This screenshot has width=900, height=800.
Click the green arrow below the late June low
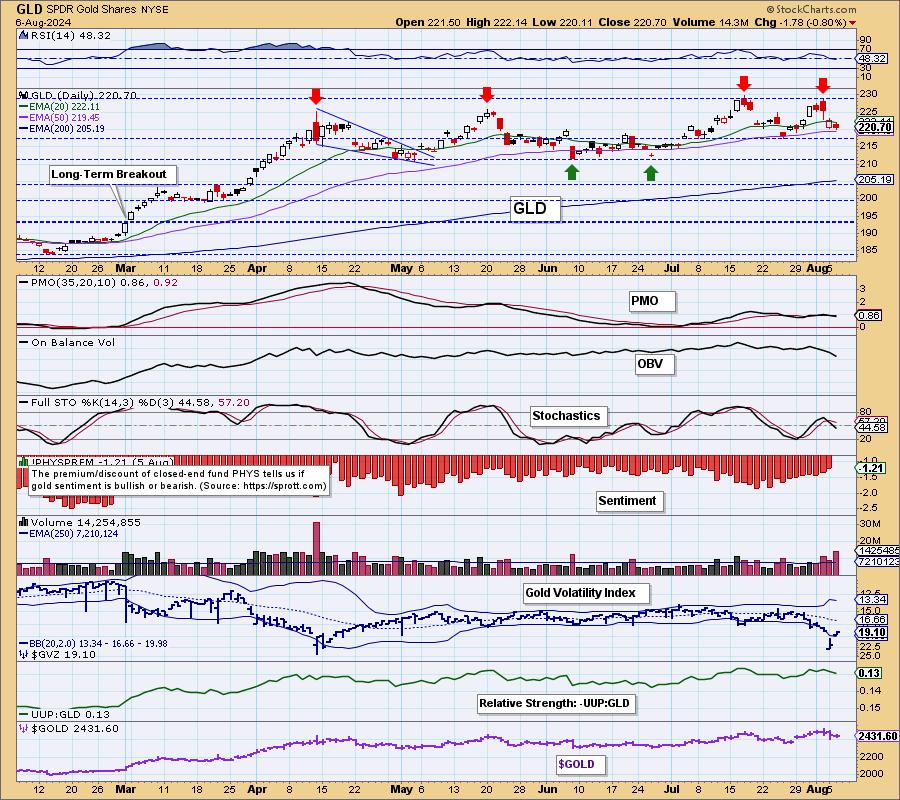click(x=650, y=173)
